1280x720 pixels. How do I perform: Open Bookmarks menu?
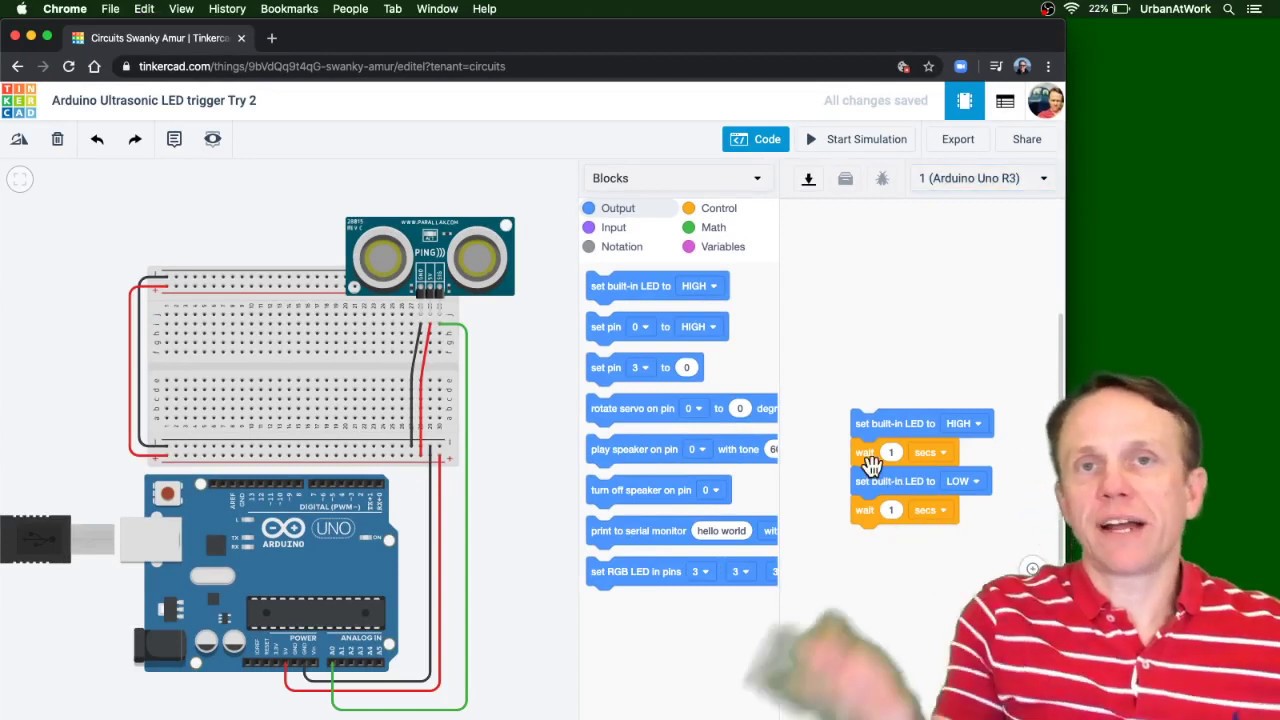[x=289, y=9]
